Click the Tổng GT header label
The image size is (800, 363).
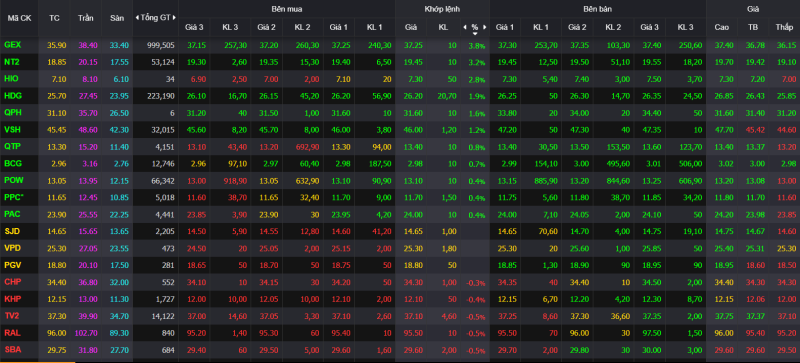pyautogui.click(x=156, y=17)
